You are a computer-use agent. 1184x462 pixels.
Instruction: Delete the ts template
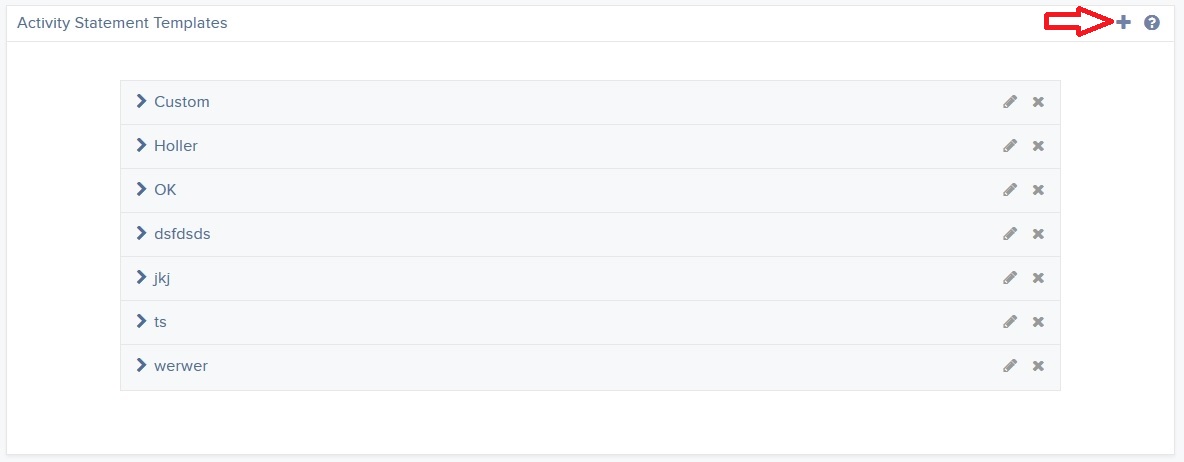pyautogui.click(x=1038, y=322)
